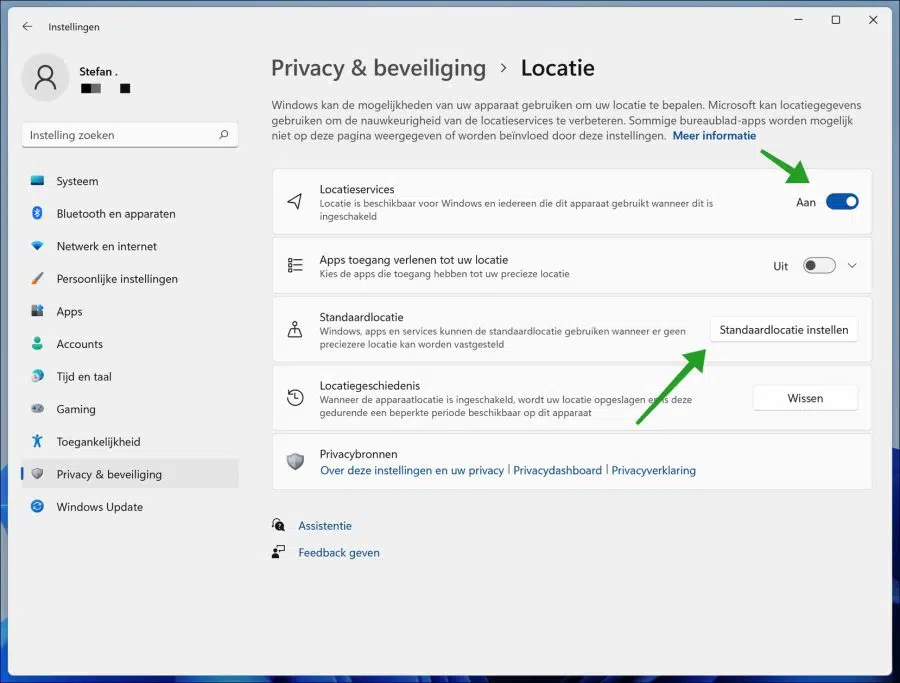The width and height of the screenshot is (900, 683).
Task: Click the Standaardlocatie pin icon
Action: point(295,329)
